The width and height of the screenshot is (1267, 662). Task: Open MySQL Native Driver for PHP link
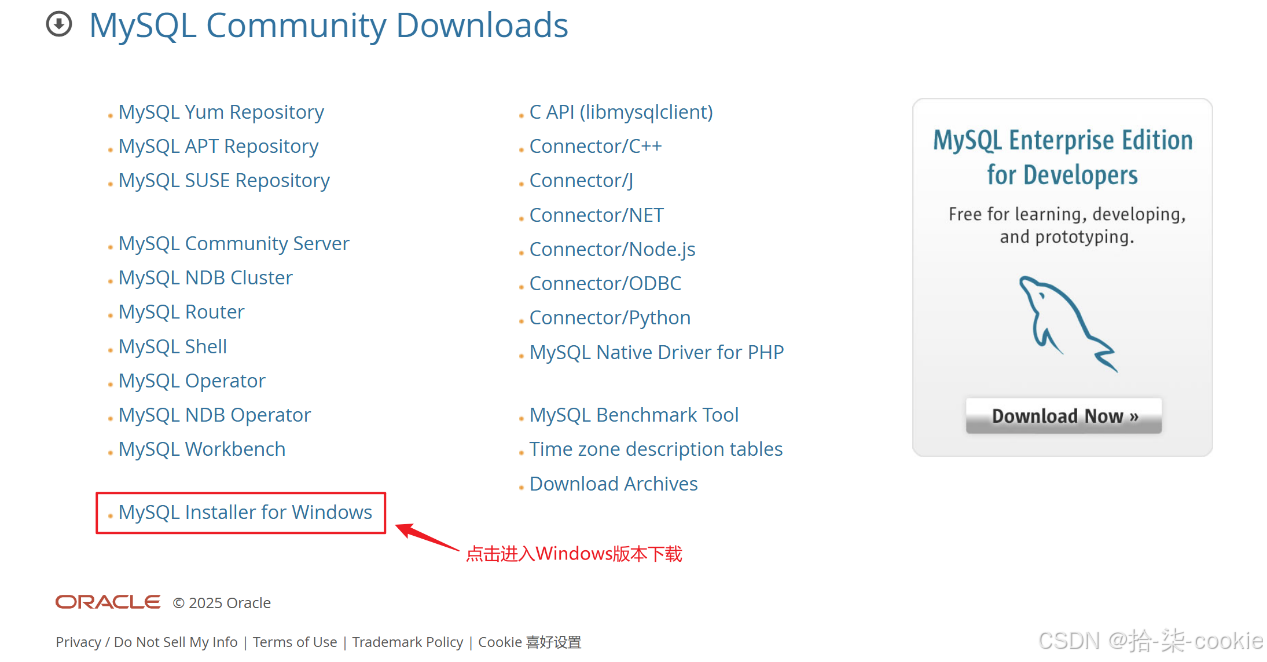tap(657, 352)
